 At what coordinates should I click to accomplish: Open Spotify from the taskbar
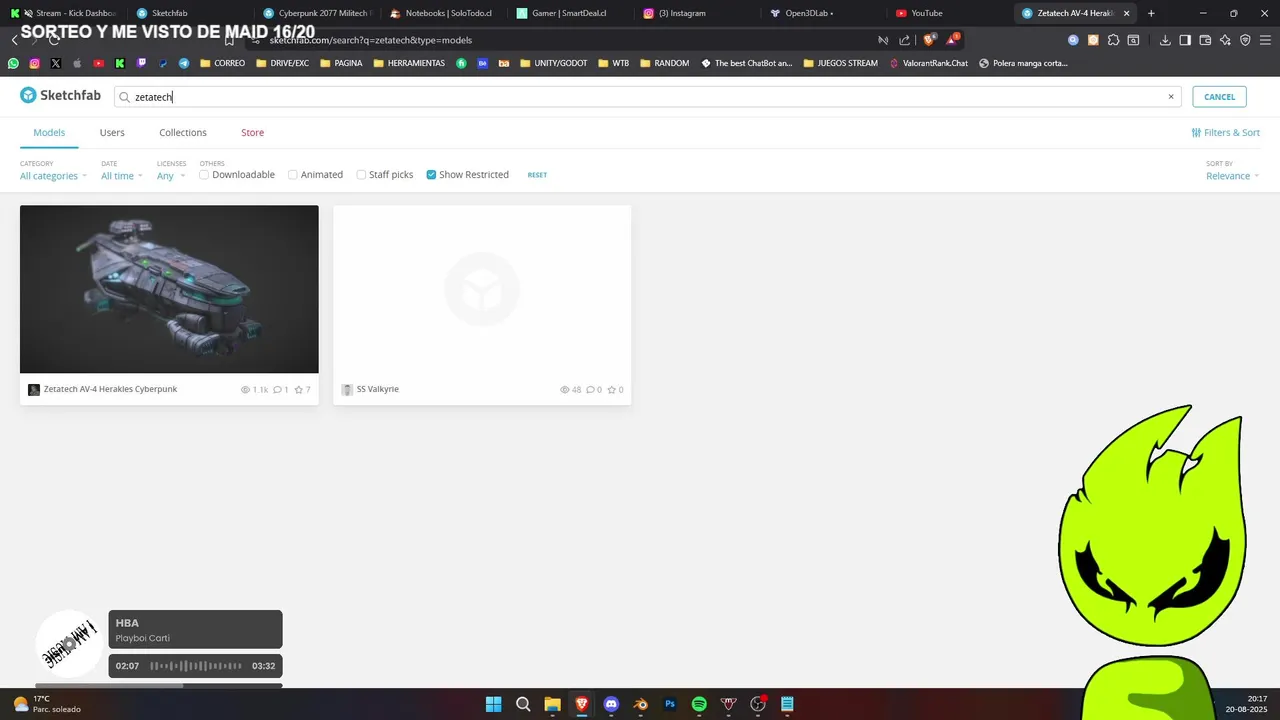tap(699, 704)
